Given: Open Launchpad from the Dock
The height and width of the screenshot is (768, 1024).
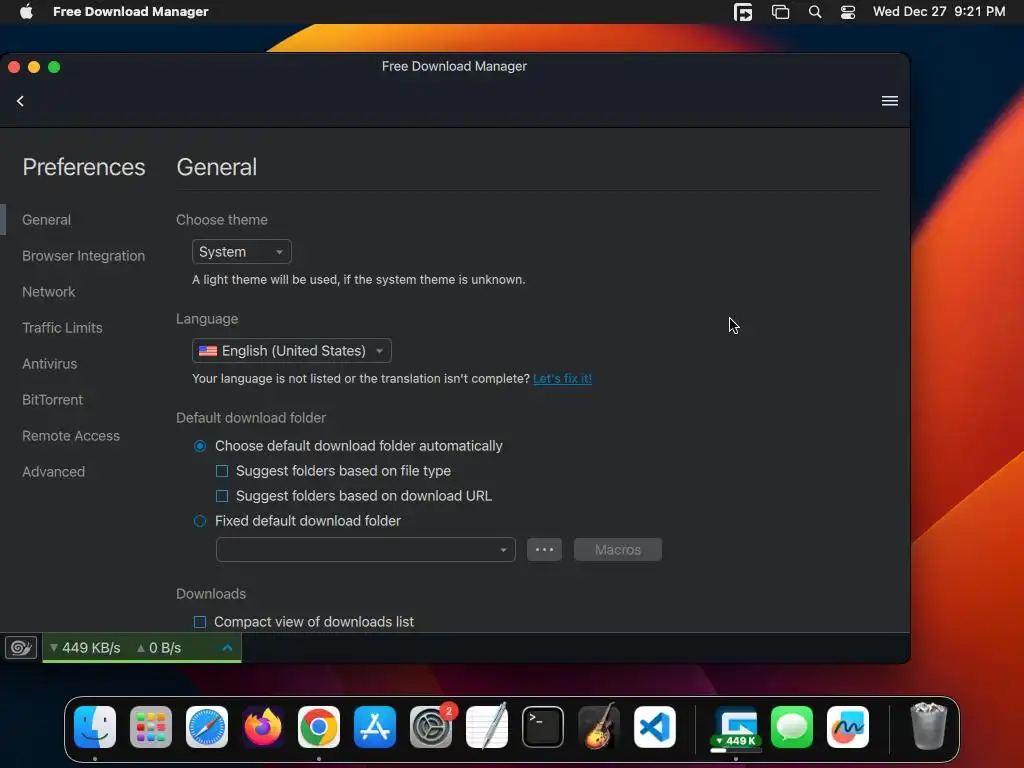Looking at the screenshot, I should tap(151, 727).
